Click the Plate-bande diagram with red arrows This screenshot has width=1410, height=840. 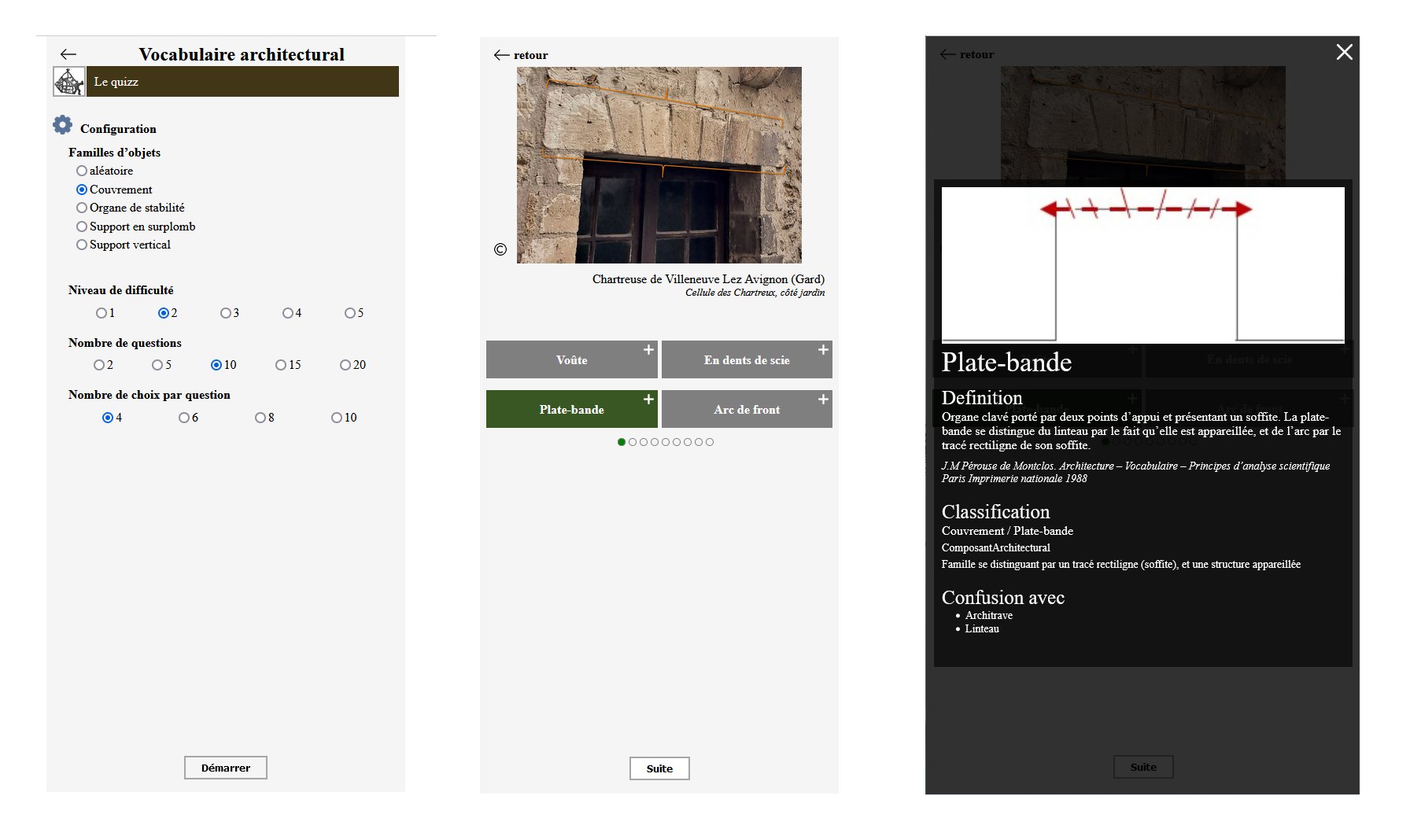click(1143, 265)
